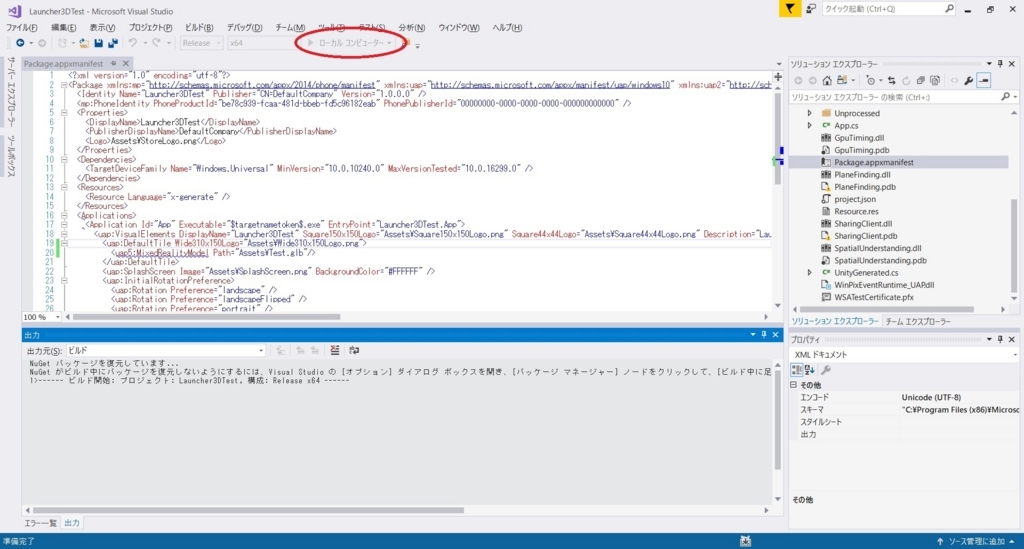Expand the App.cs tree node
This screenshot has height=549, width=1024.
809,125
